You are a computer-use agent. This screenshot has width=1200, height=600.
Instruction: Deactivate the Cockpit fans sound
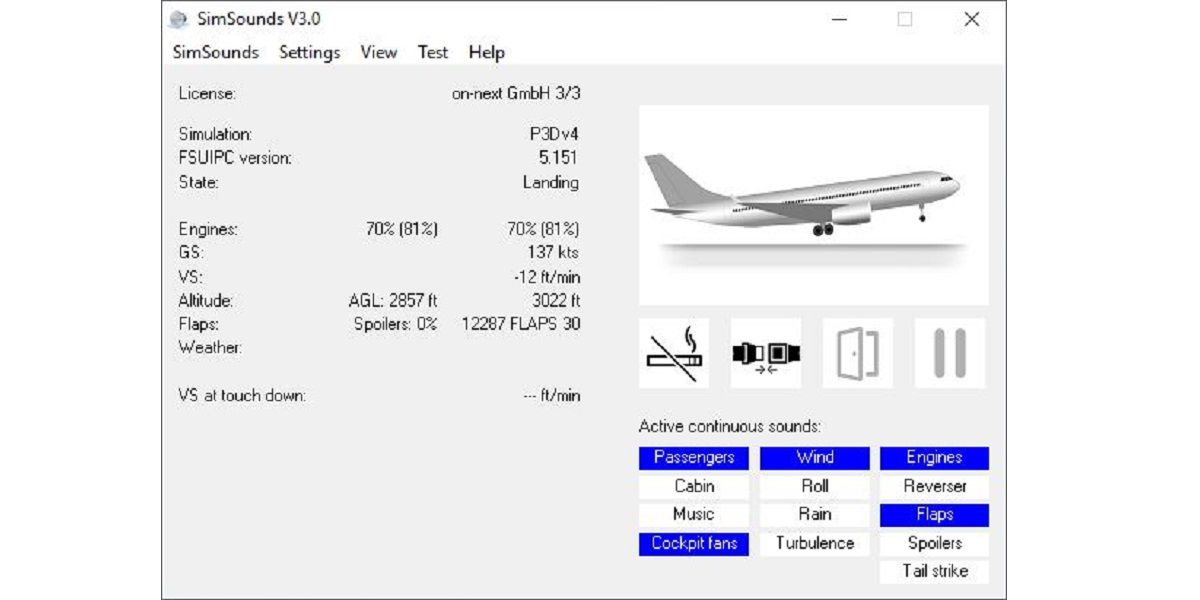[x=694, y=543]
